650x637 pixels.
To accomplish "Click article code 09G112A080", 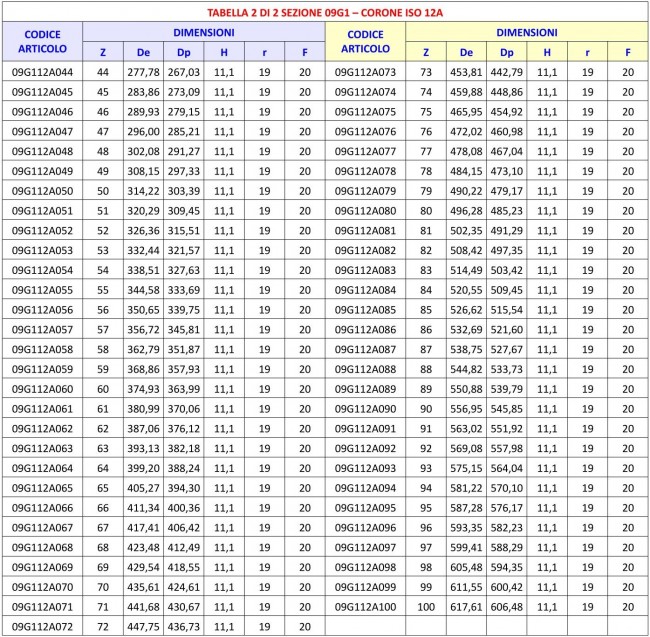I will (365, 211).
